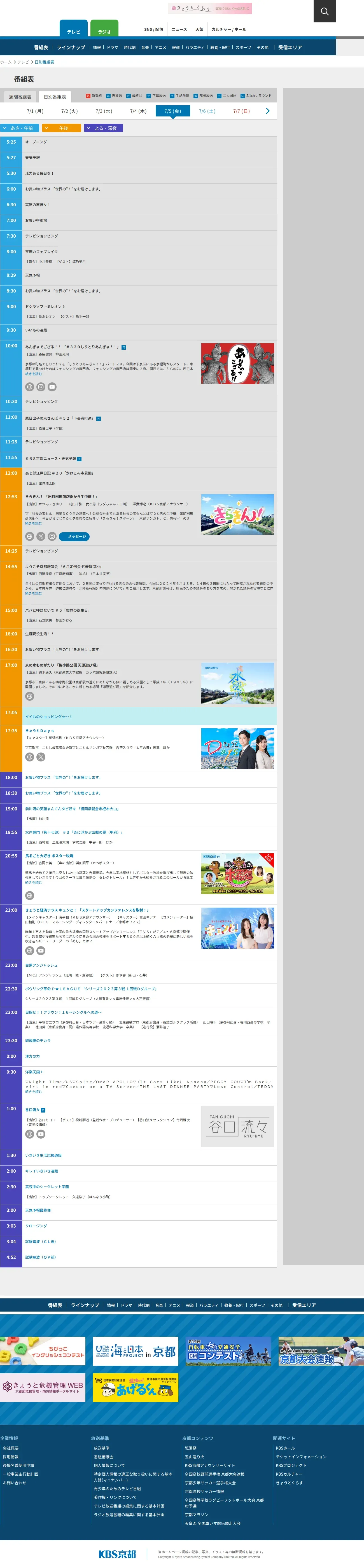The height and width of the screenshot is (1568, 364).
Task: Open website icon for きらきん! program
Action: [29, 536]
